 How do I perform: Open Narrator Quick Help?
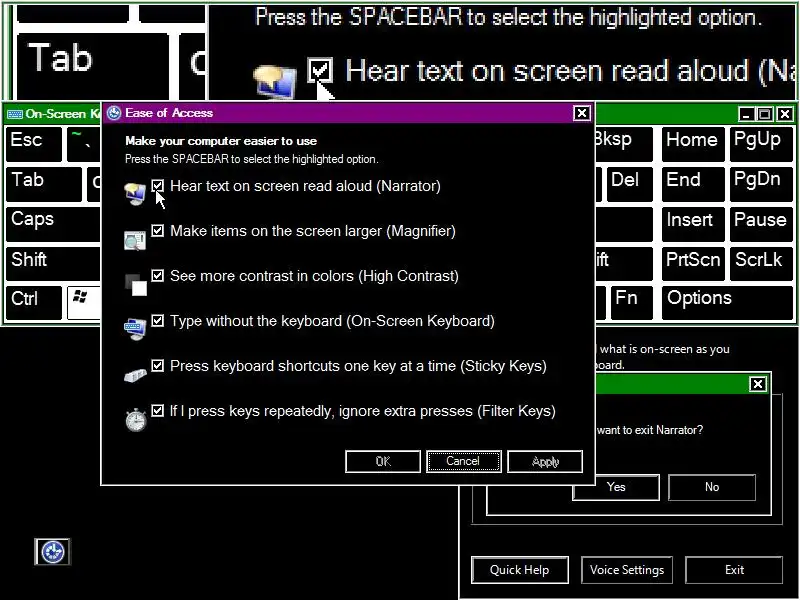519,570
